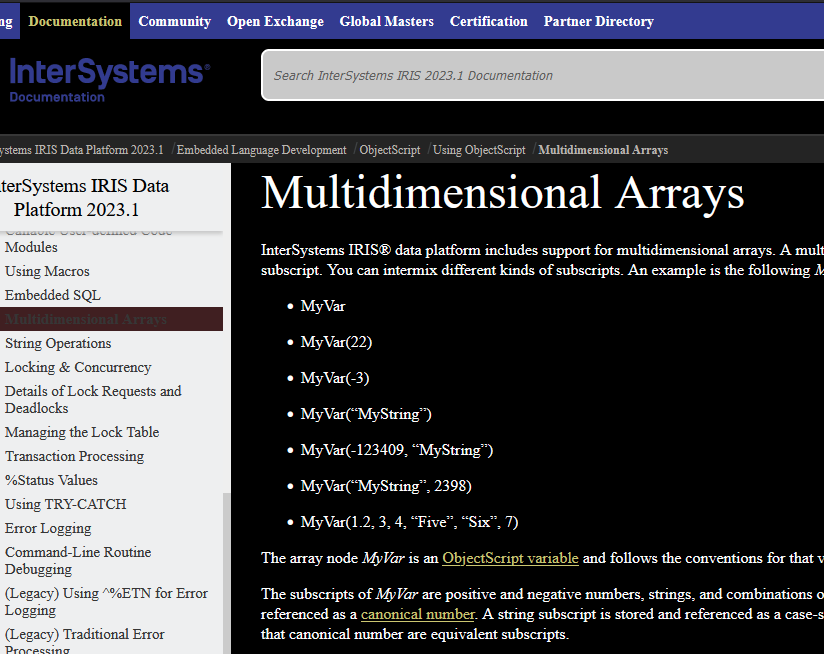
Task: Click the Multidimensional Arrays page title
Action: (502, 193)
